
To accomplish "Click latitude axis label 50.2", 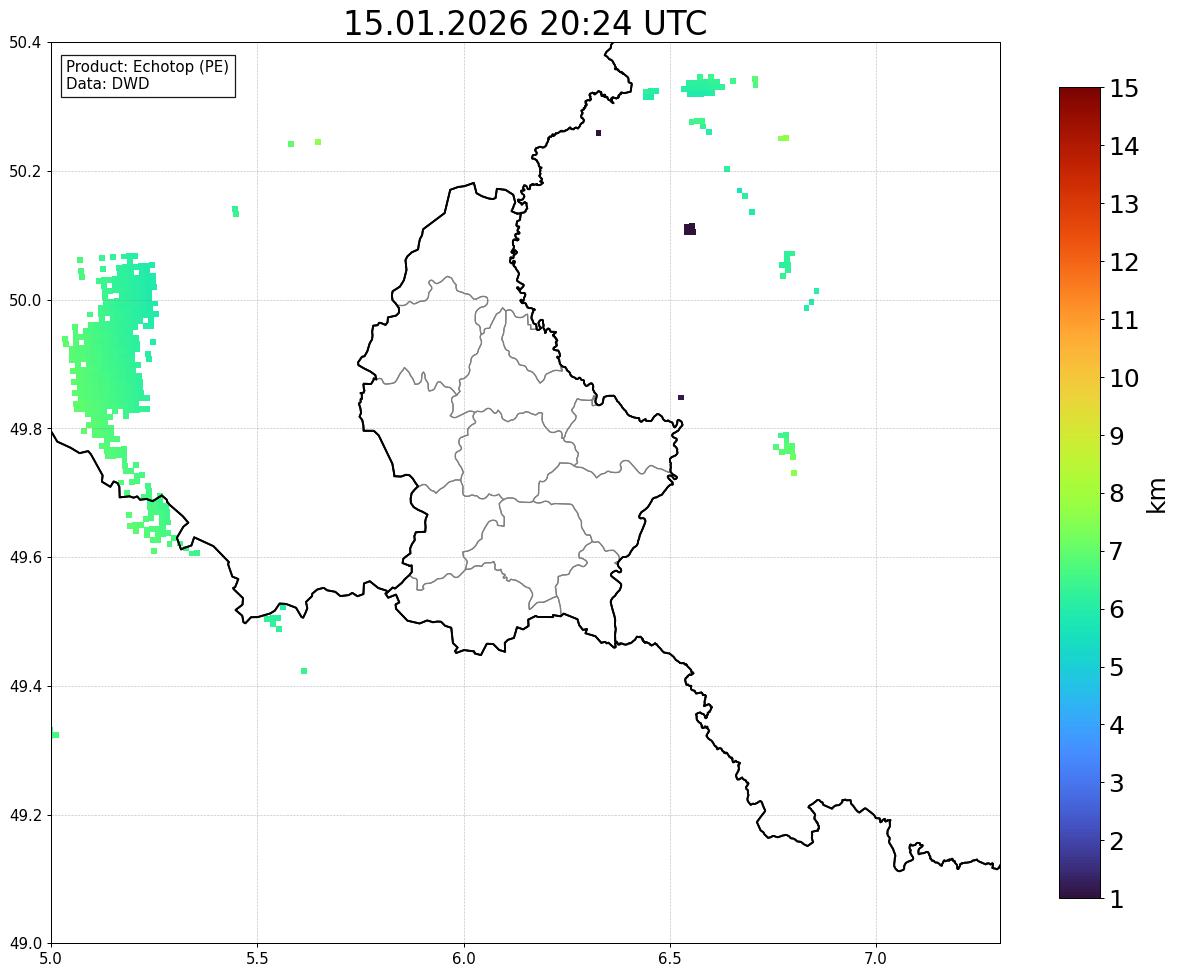I will [25, 171].
